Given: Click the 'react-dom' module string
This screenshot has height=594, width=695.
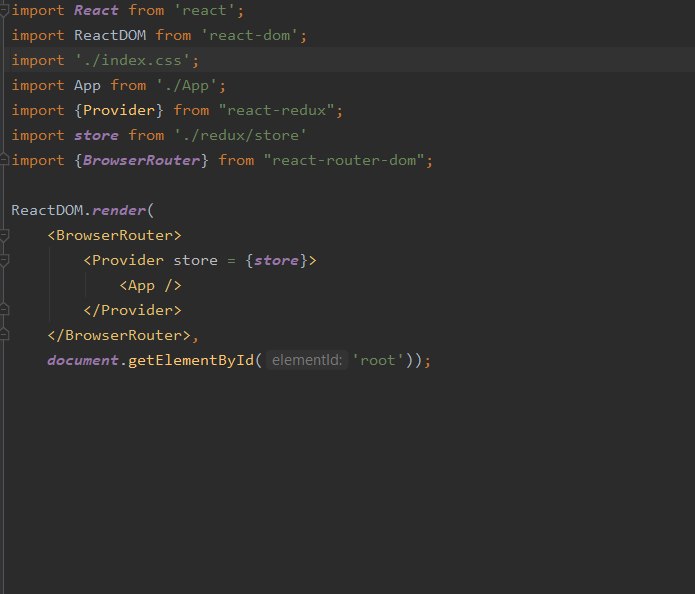Looking at the screenshot, I should tap(249, 35).
